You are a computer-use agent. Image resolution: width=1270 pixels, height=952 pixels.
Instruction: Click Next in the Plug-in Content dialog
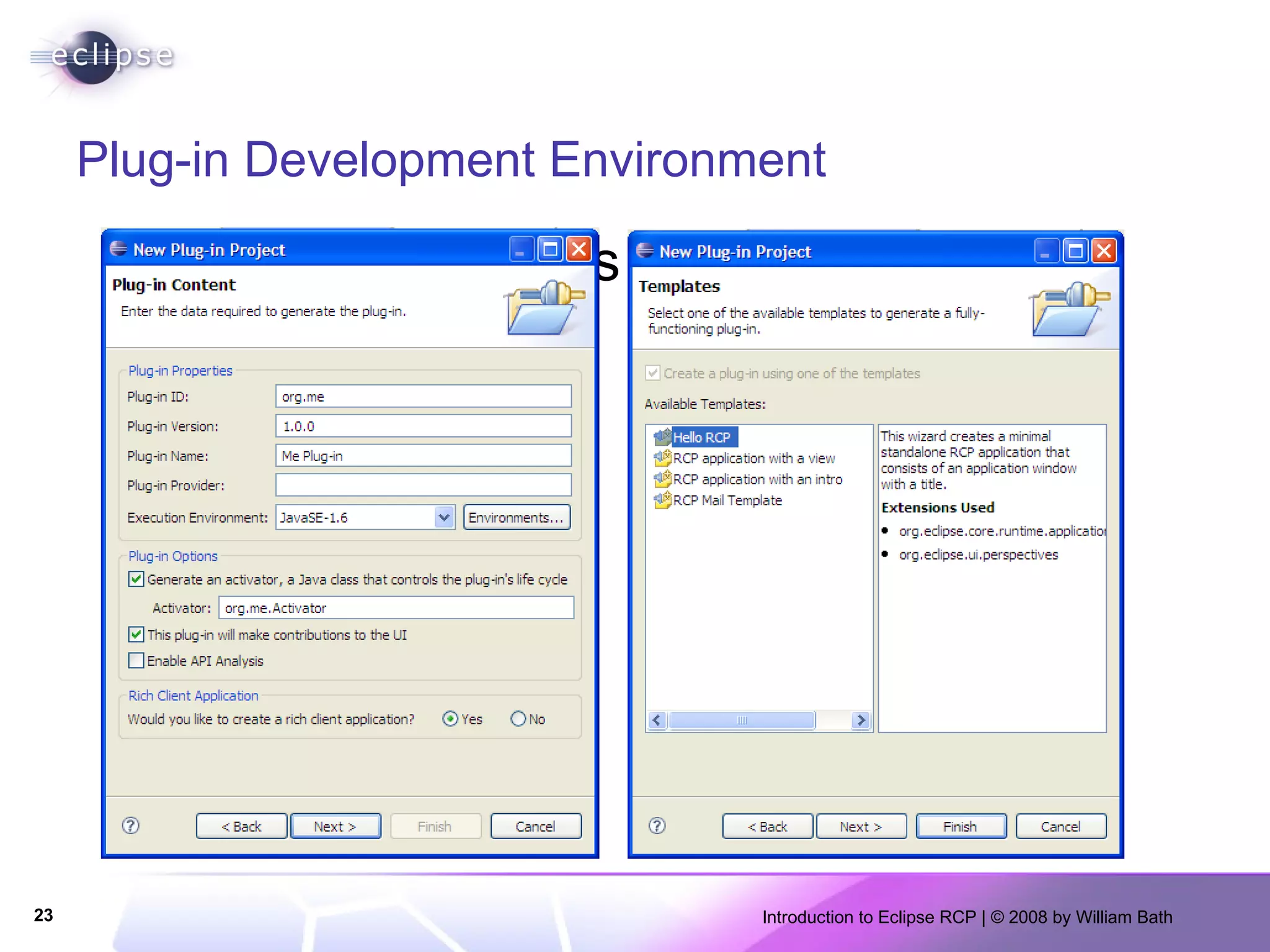335,826
